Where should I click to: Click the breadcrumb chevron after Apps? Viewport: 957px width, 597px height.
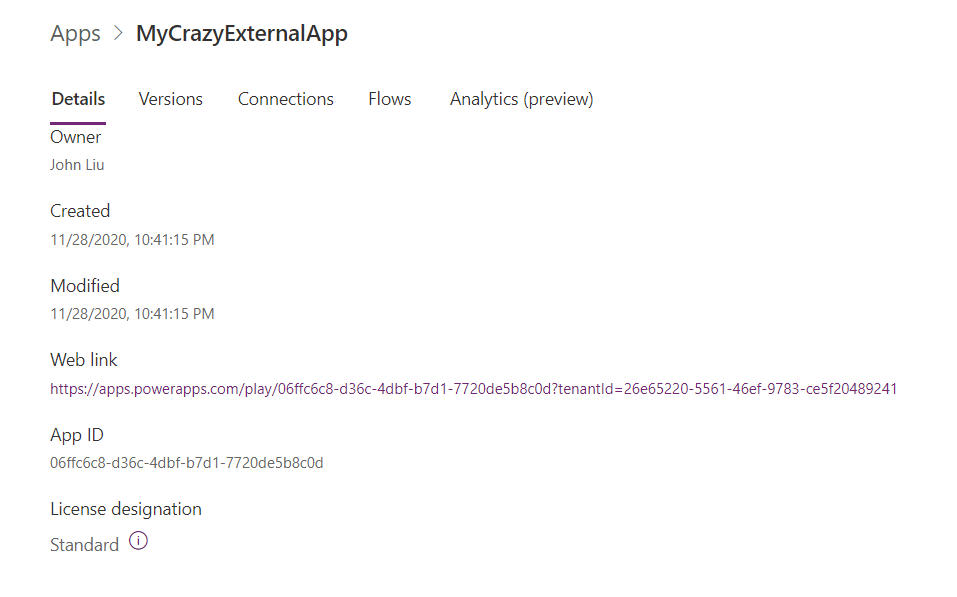pyautogui.click(x=118, y=33)
